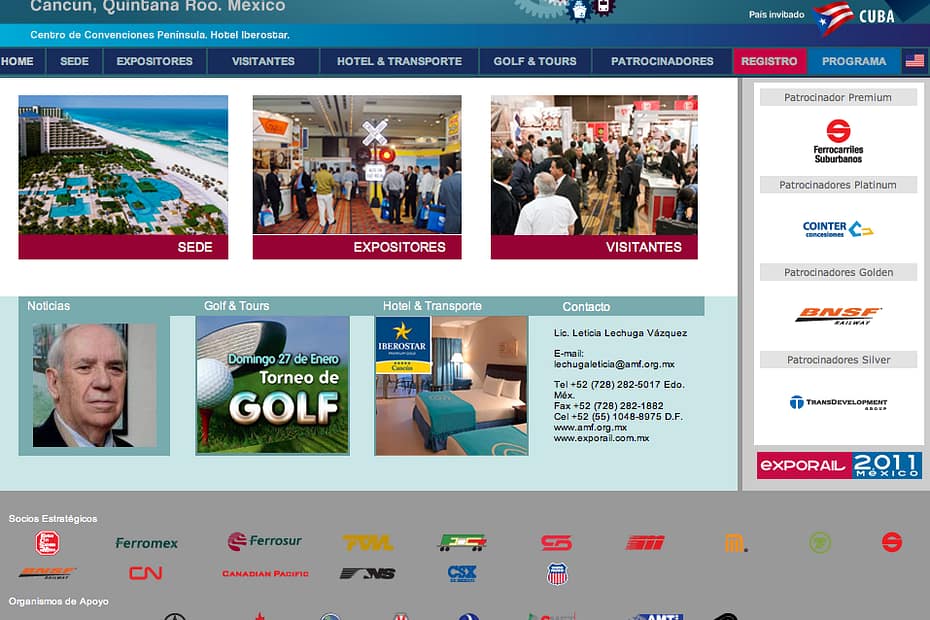Click the green circular partner logo

tap(820, 542)
